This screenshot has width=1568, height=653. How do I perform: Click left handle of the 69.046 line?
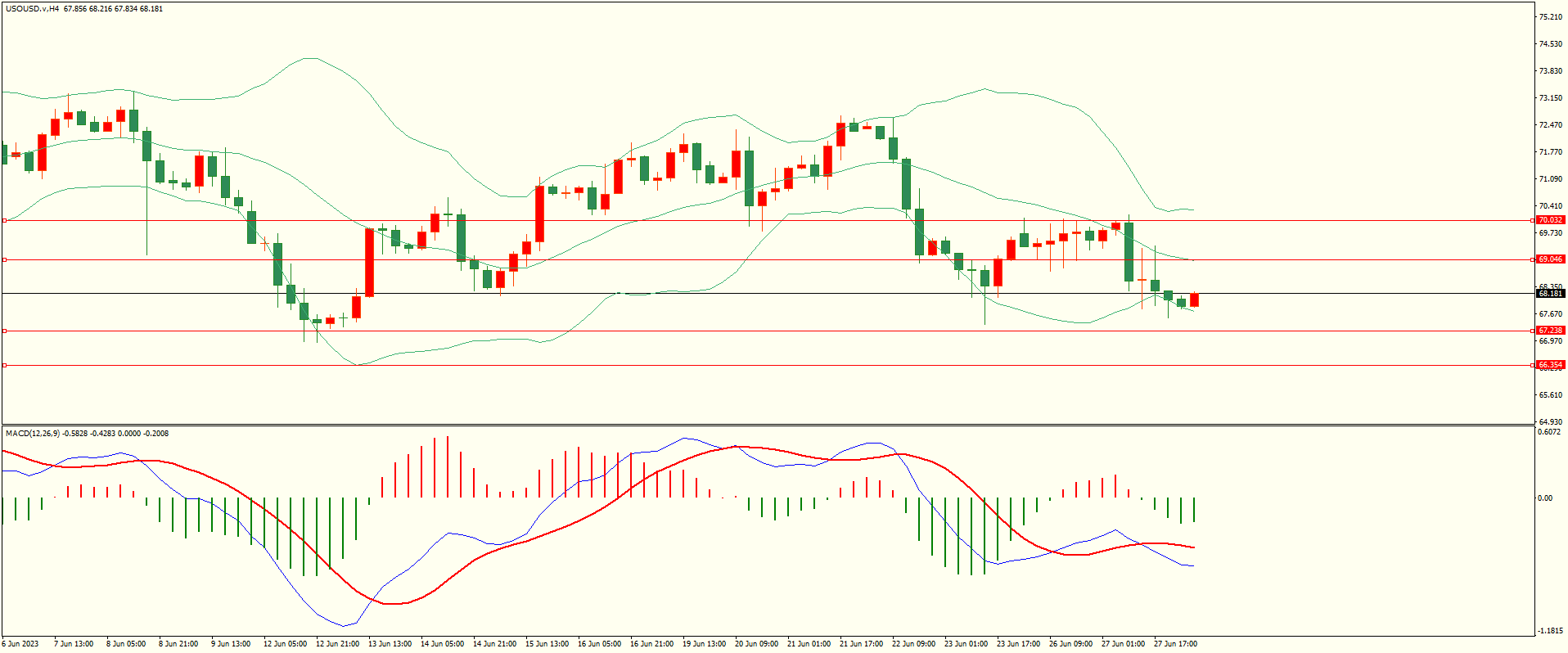tap(5, 259)
